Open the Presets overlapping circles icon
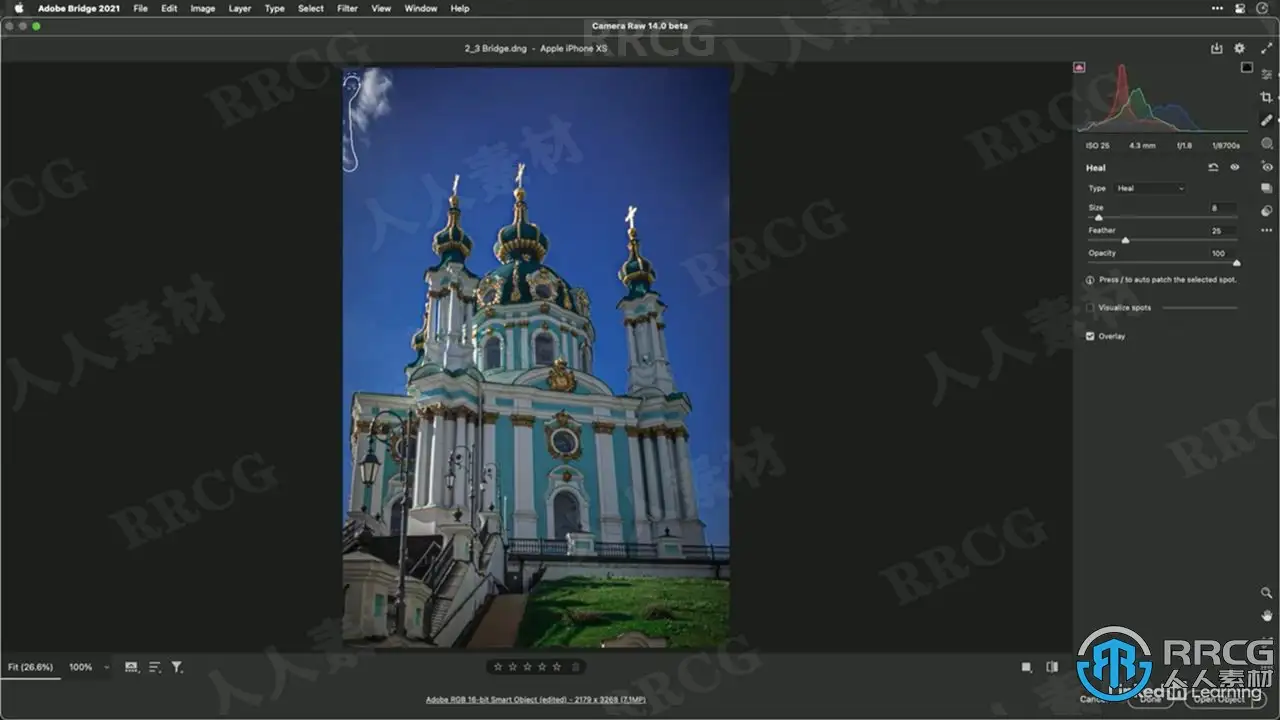 tap(1267, 211)
